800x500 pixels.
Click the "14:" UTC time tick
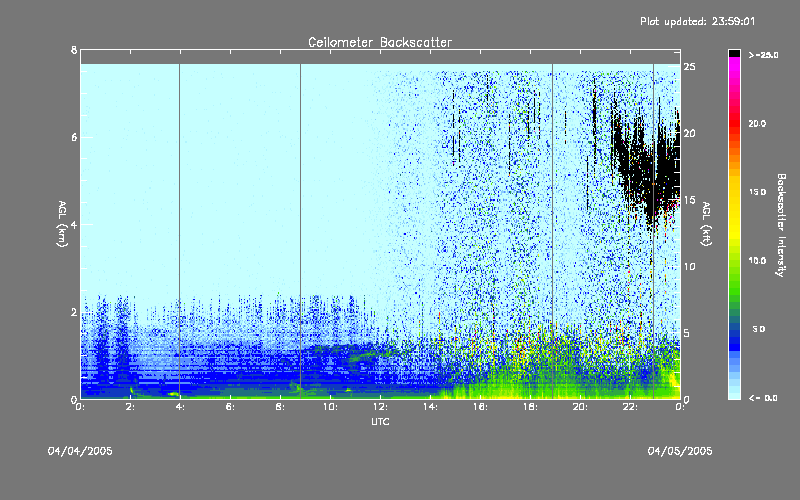(431, 407)
